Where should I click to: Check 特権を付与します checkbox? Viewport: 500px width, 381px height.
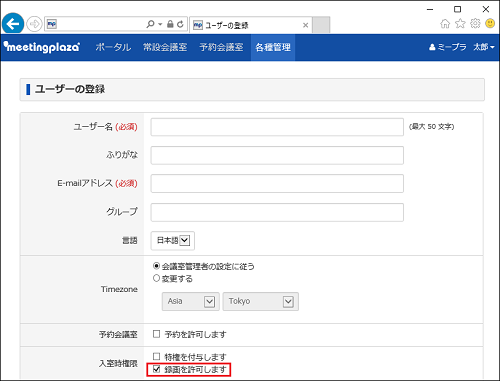[x=156, y=356]
